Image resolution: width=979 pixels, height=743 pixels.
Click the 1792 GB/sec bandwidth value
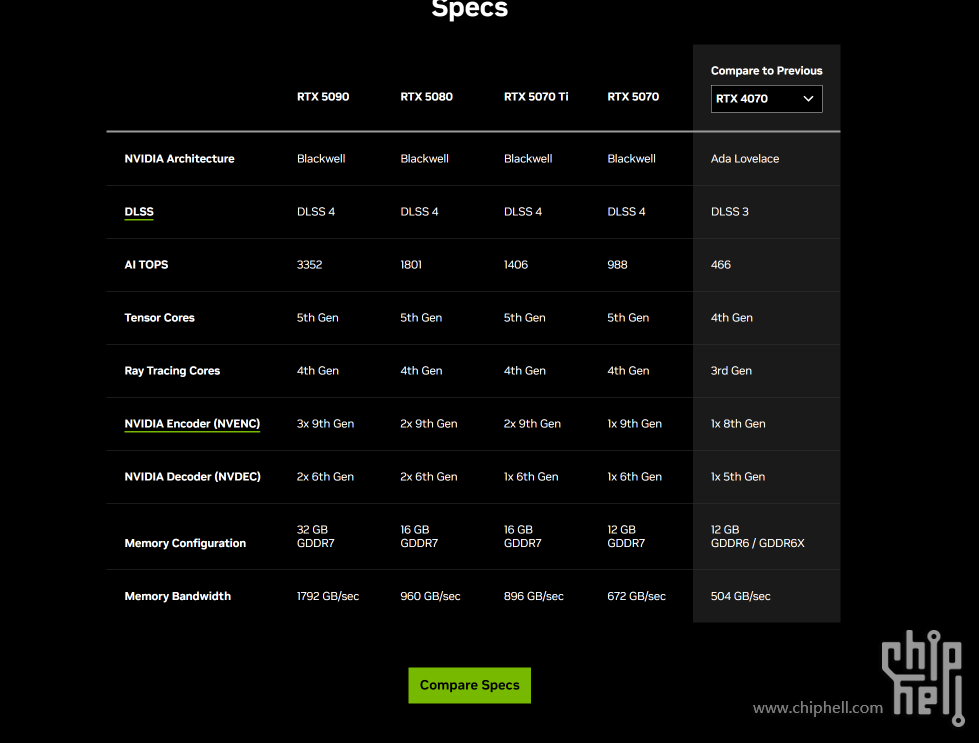click(328, 596)
